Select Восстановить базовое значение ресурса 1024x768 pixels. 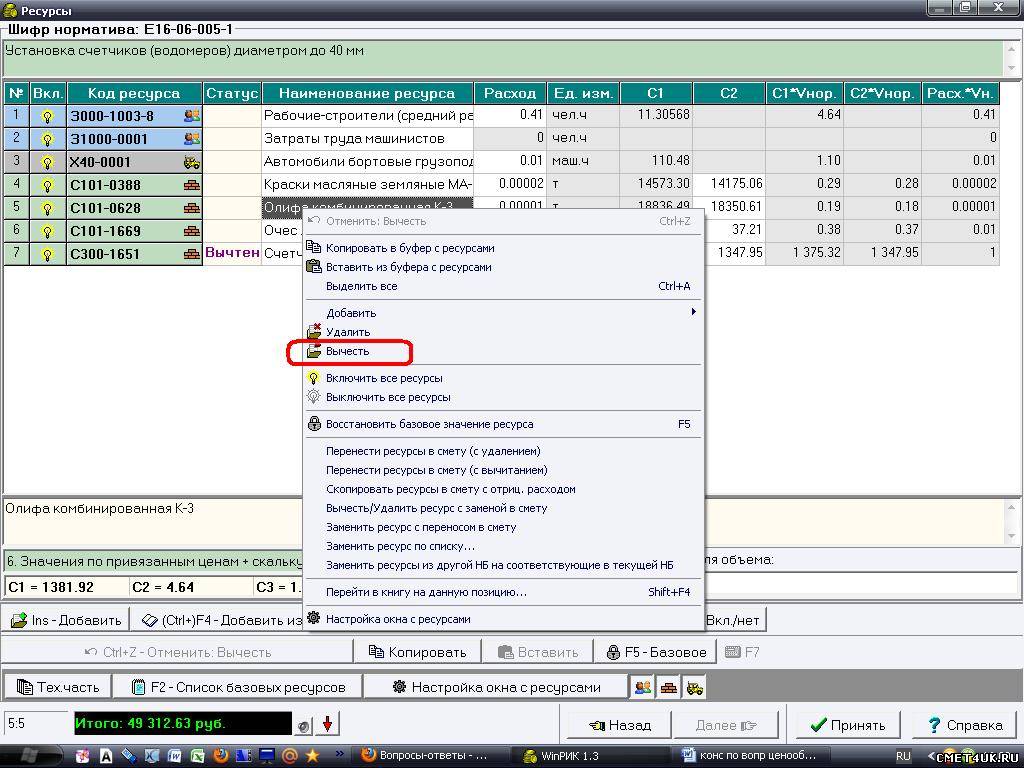(429, 424)
